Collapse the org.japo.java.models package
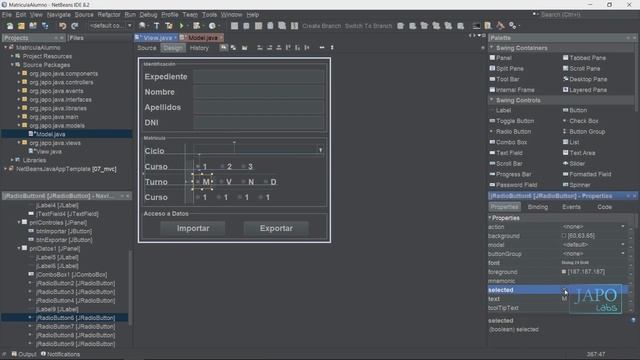Screen dimensions: 640x360 (18, 125)
